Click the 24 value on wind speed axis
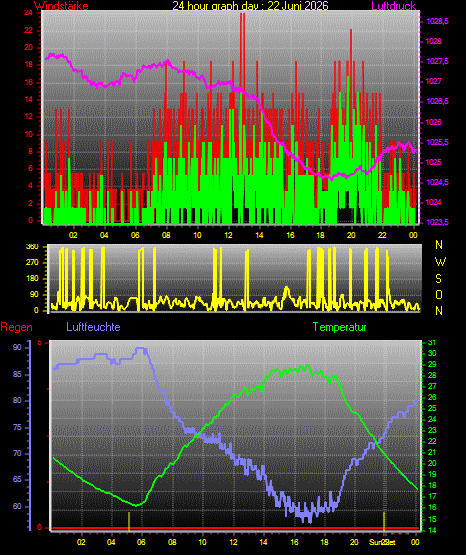Viewport: 466px width, 555px height. (x=28, y=13)
